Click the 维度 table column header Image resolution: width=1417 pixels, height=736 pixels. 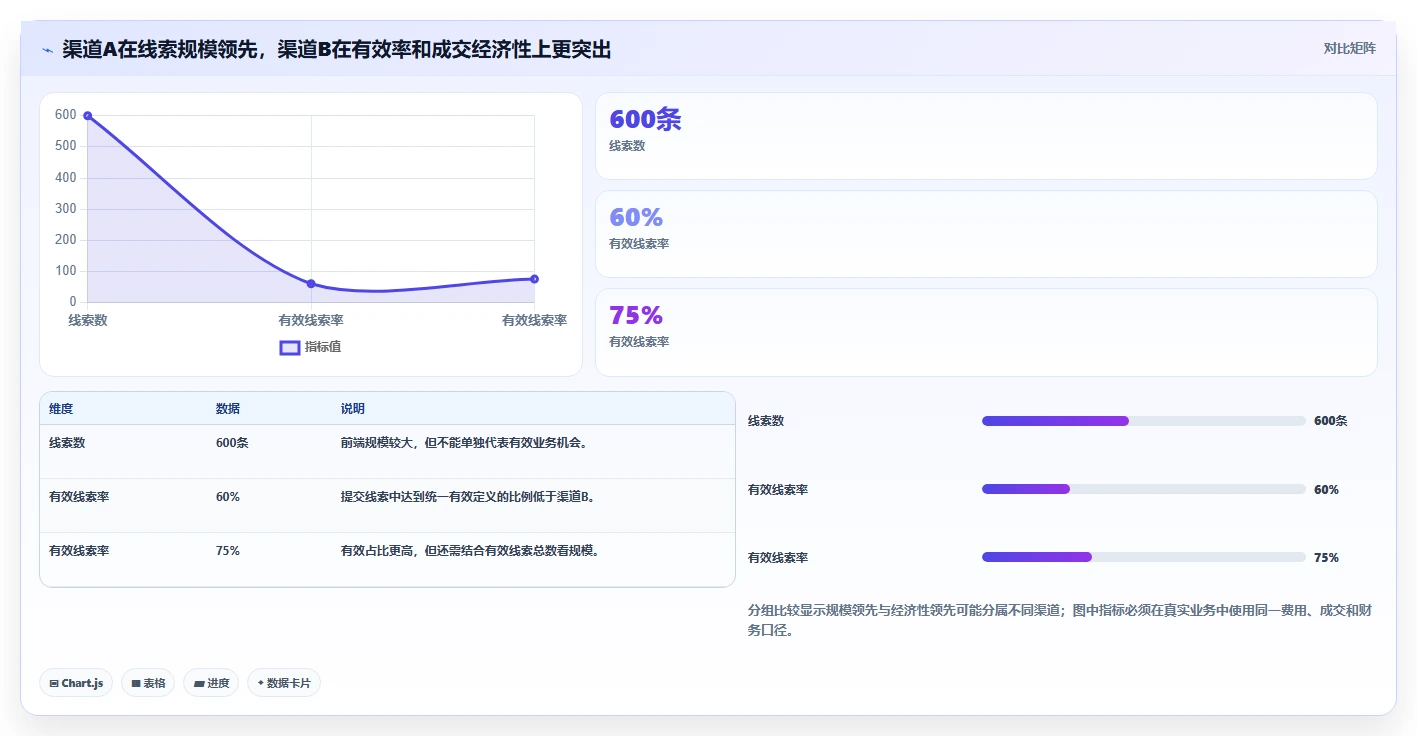[61, 409]
